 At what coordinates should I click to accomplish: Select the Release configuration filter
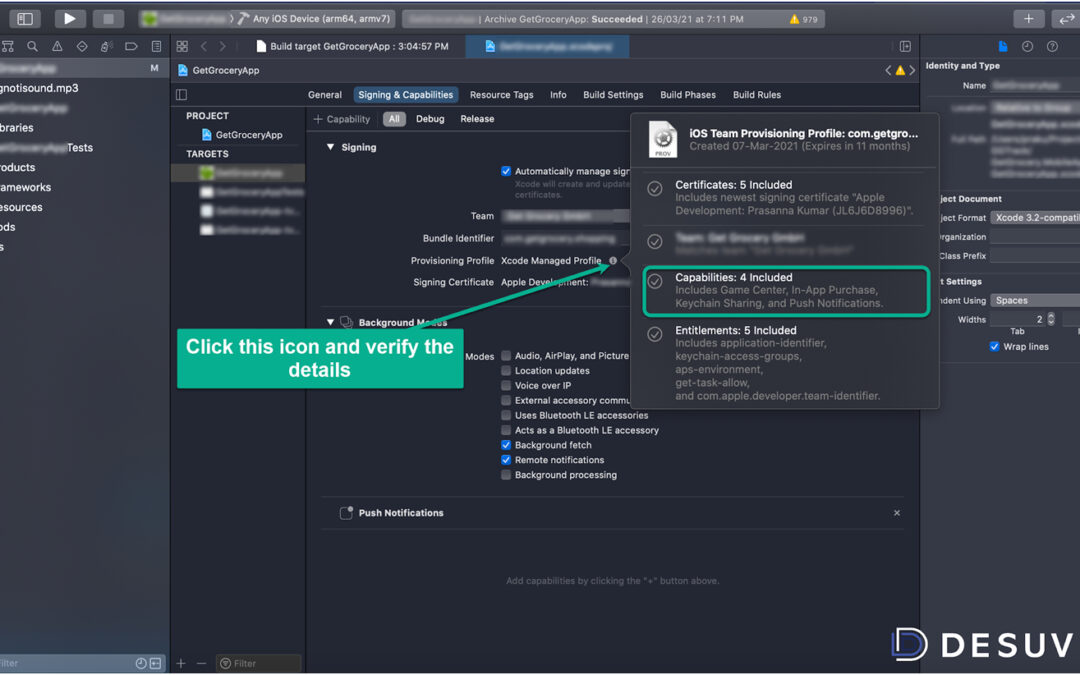[x=477, y=119]
